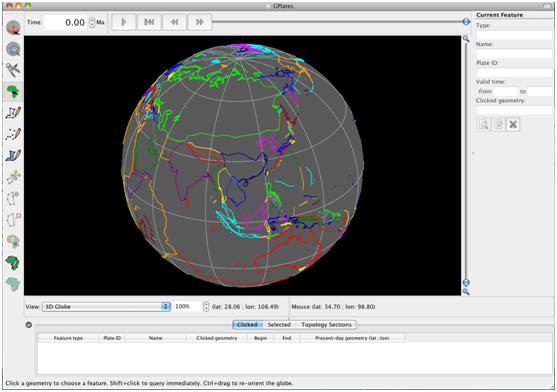Switch to the Selected tab
This screenshot has width=557, height=392.
coord(279,325)
